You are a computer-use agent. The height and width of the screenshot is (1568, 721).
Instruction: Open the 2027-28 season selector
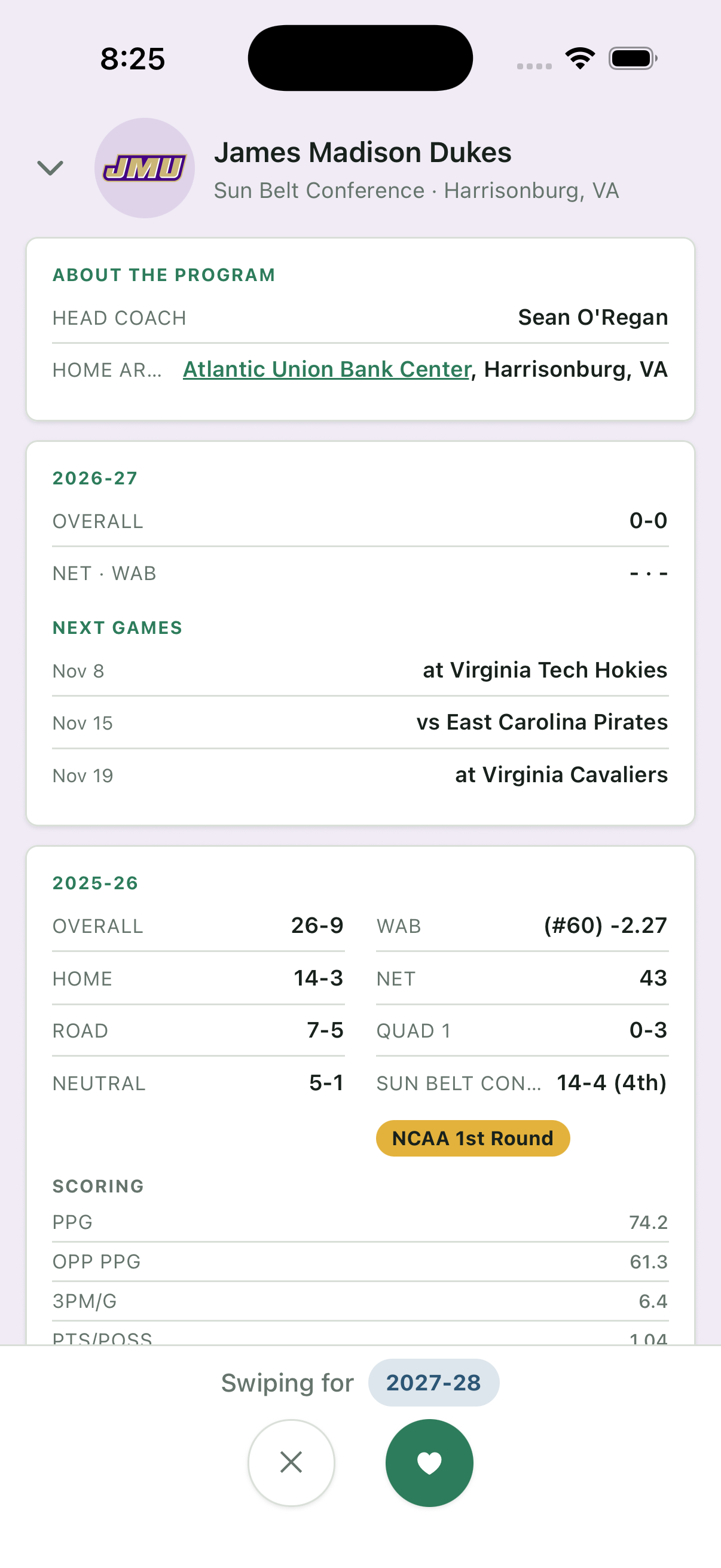tap(434, 1383)
